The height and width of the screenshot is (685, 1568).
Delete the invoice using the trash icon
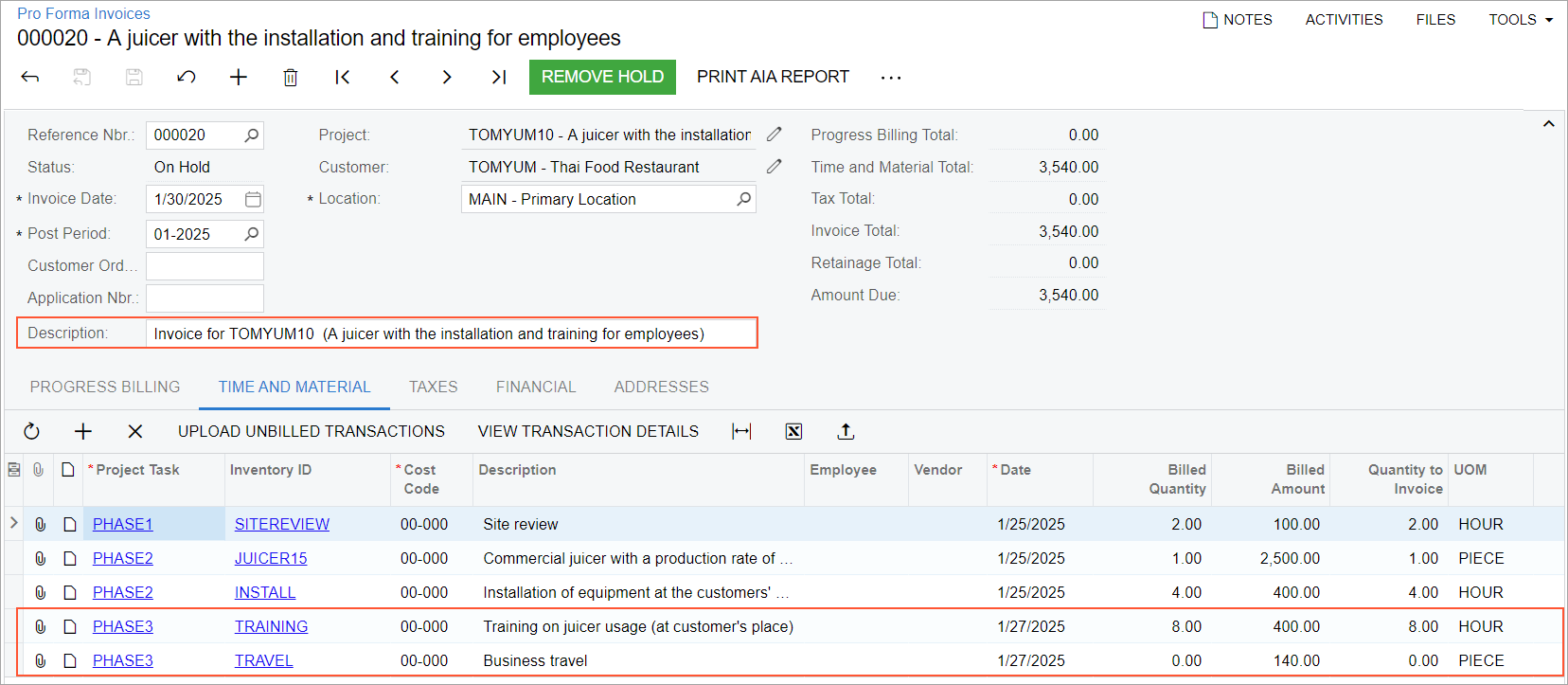(x=291, y=77)
